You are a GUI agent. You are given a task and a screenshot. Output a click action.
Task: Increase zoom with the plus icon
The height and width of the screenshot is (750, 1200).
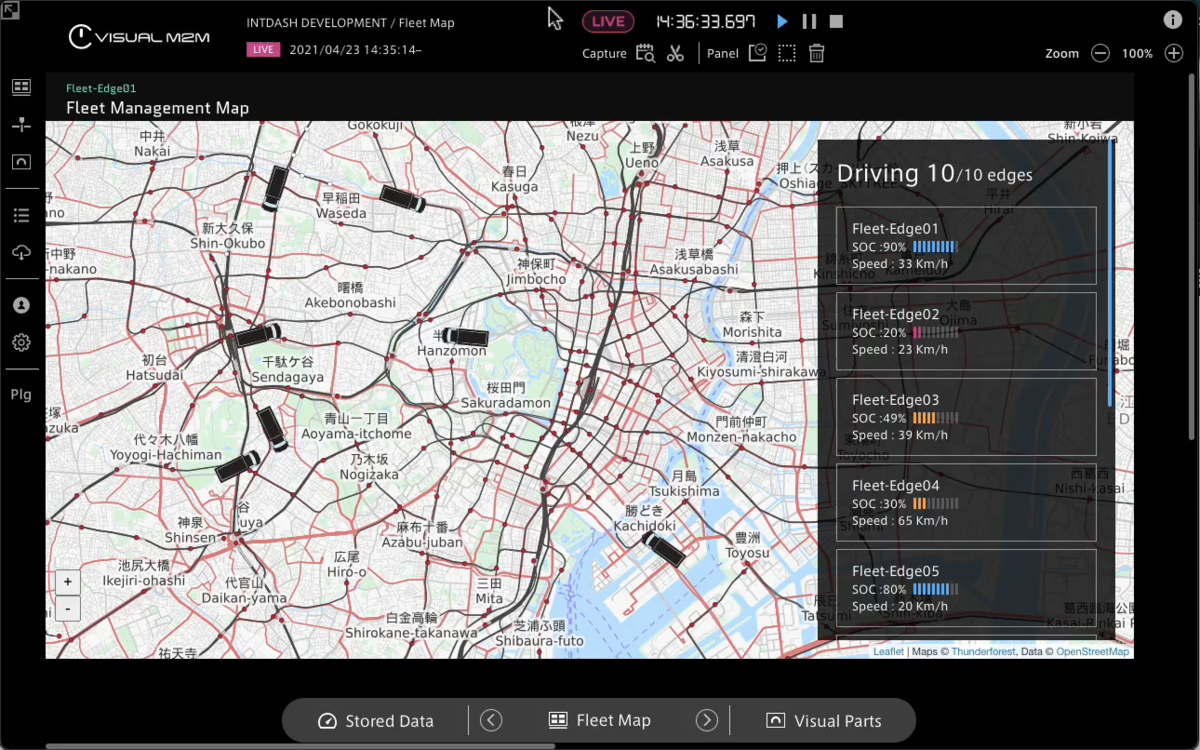1174,53
